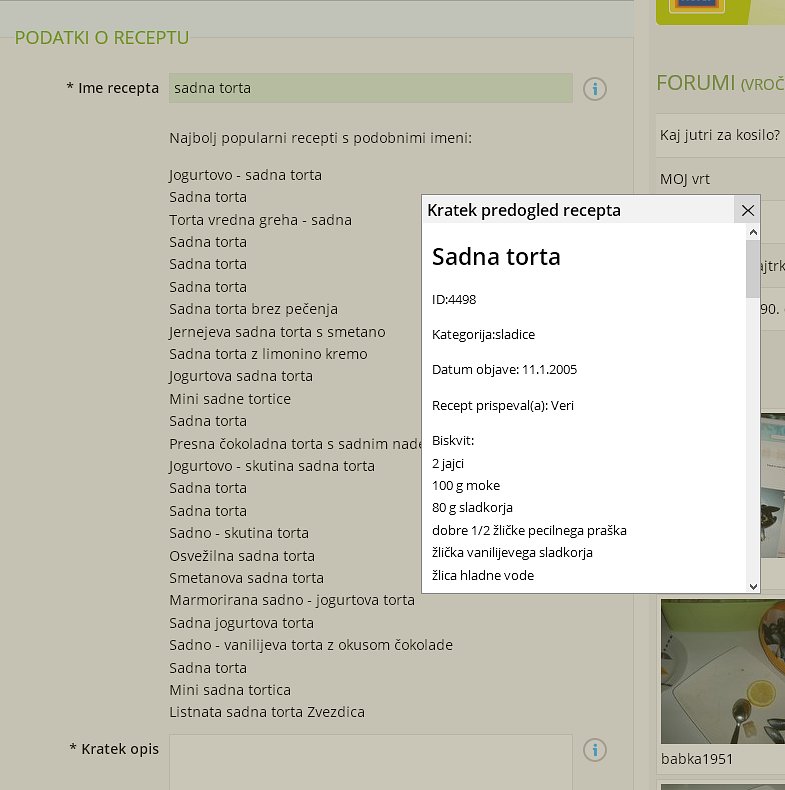Click the babka1951 photo thumbnail

pyautogui.click(x=722, y=671)
